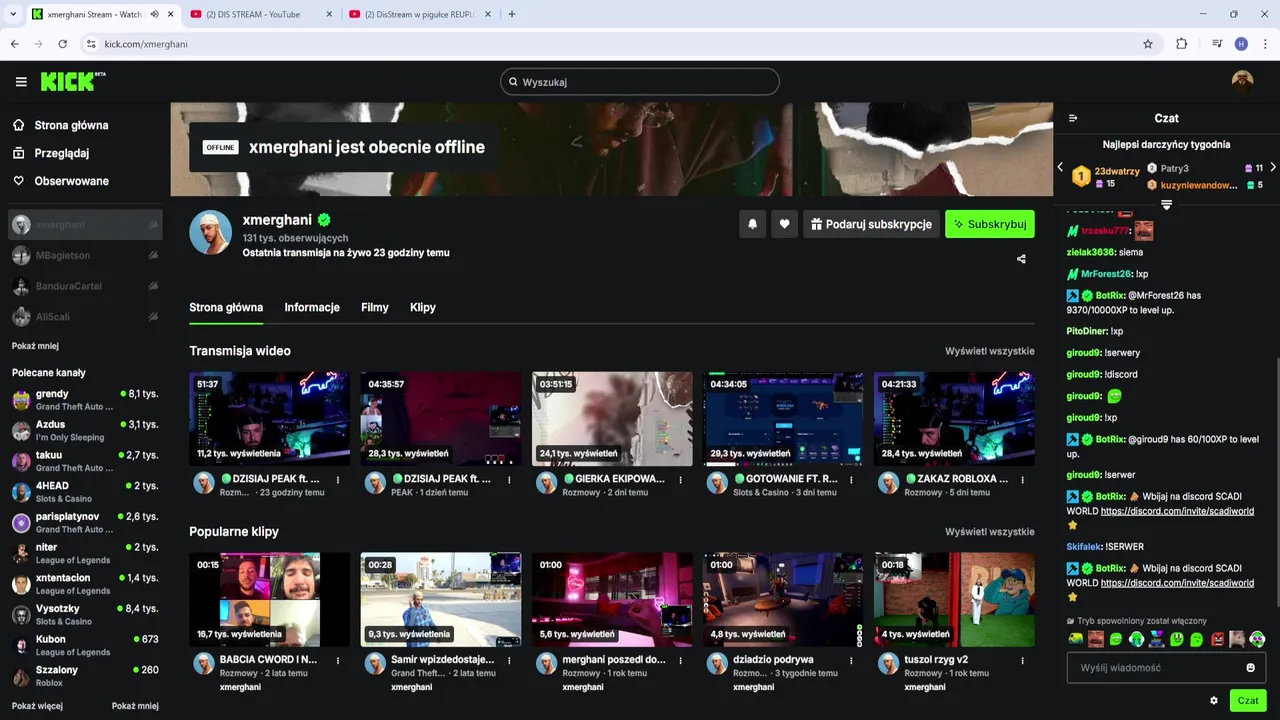Bookmark this page with star icon
This screenshot has width=1280, height=720.
pos(1148,44)
